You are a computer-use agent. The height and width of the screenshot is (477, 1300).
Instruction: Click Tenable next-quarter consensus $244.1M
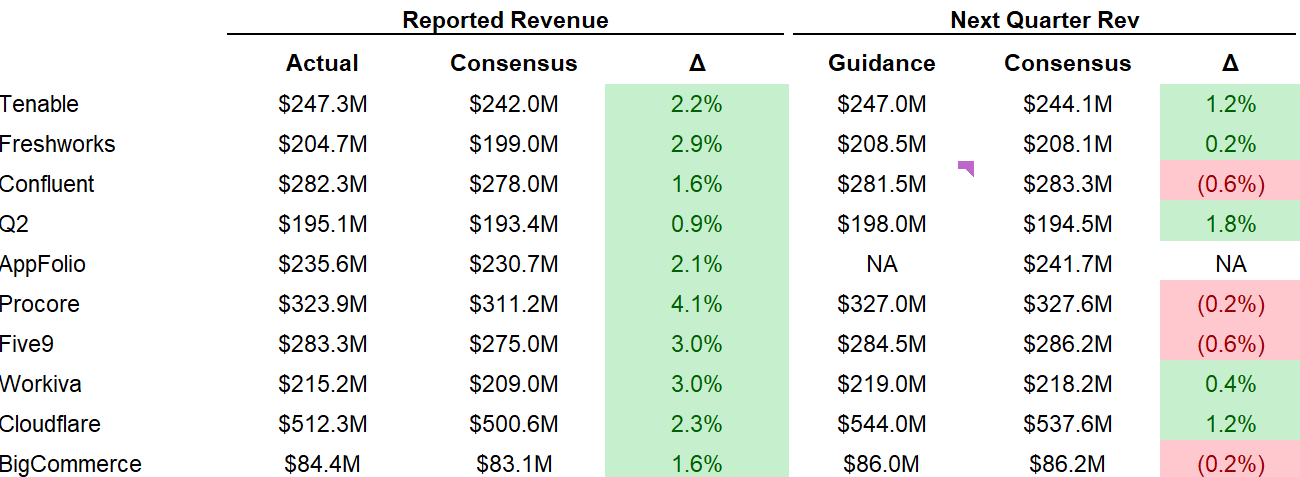pos(1067,104)
